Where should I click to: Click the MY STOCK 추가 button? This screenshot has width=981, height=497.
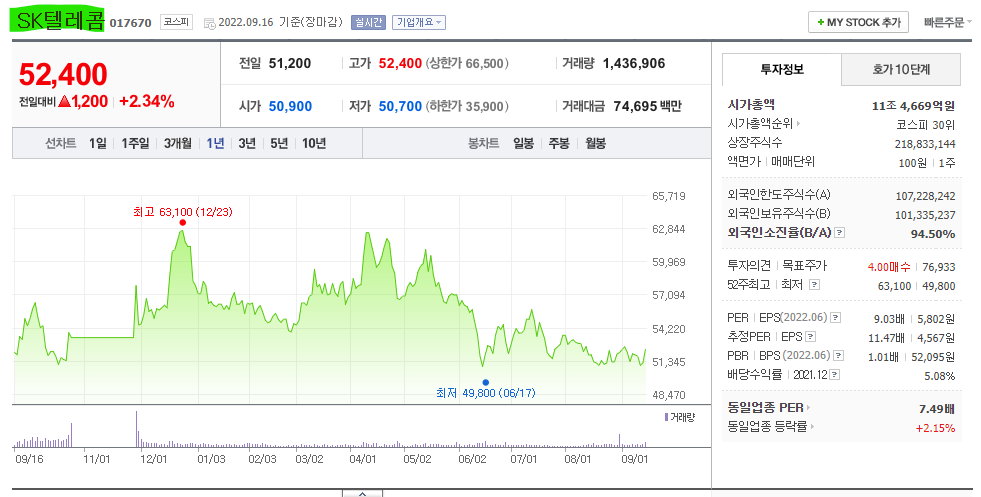click(858, 23)
